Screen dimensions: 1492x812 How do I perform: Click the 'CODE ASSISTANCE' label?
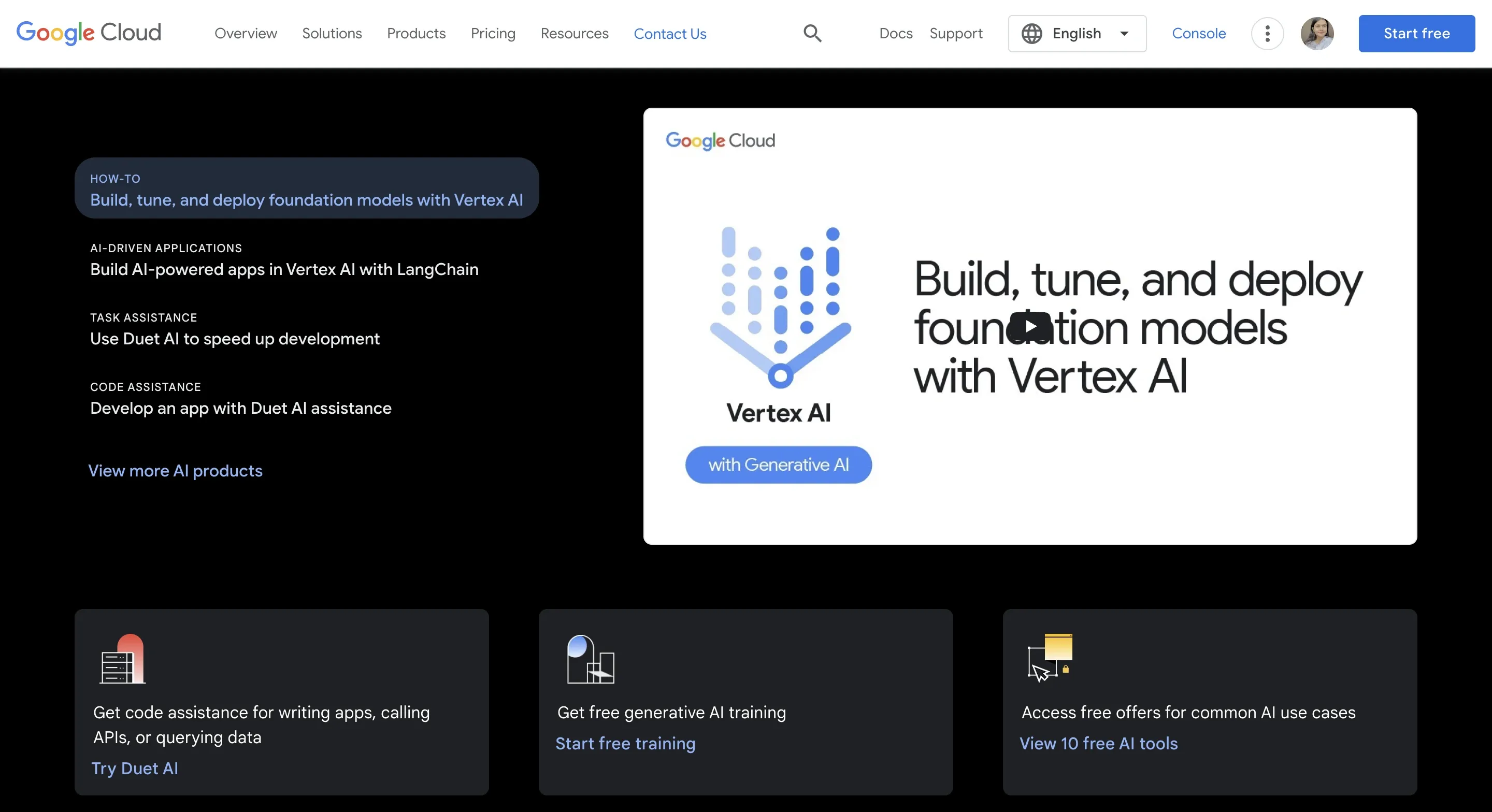pos(146,387)
